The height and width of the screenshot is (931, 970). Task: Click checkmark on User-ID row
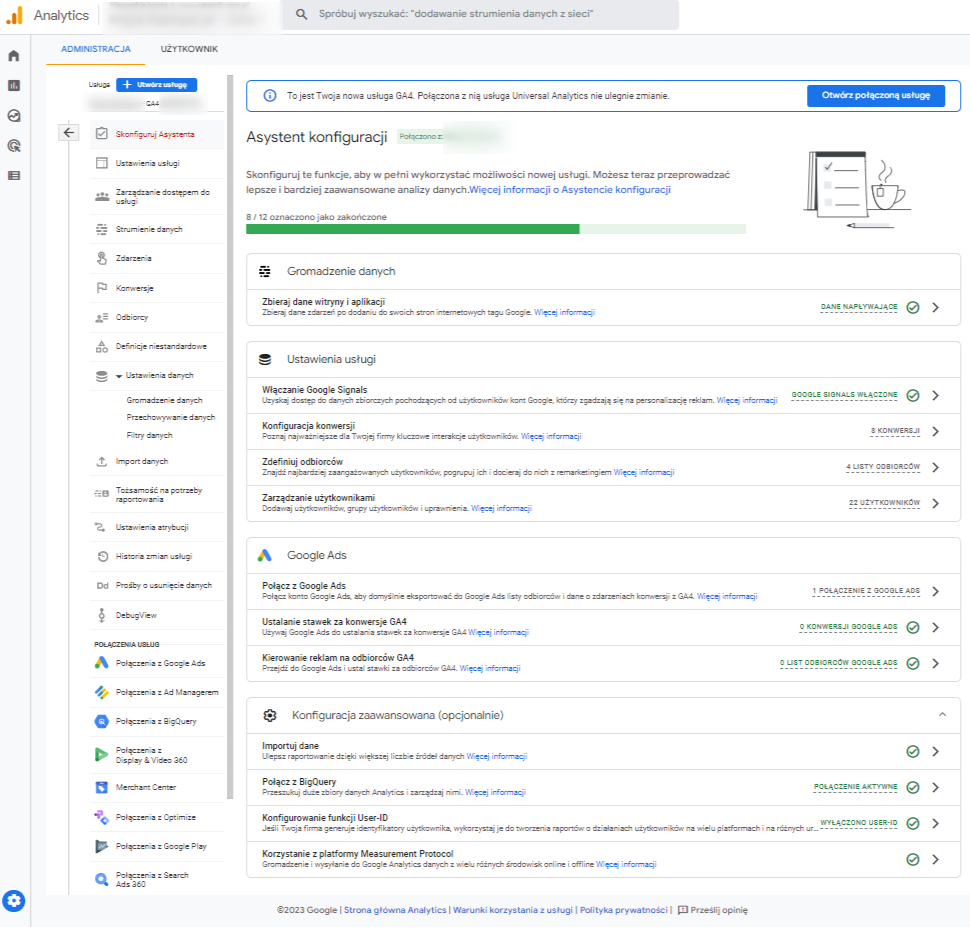[912, 823]
